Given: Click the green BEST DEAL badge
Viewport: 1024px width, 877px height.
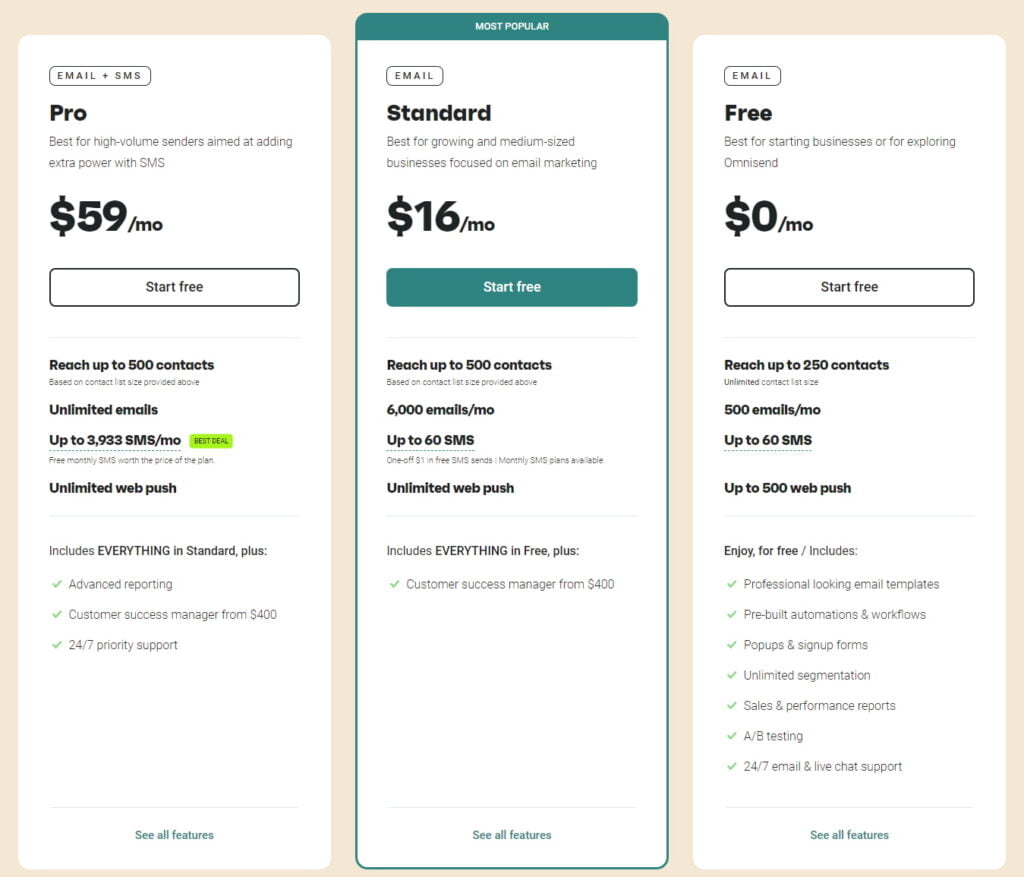Looking at the screenshot, I should tap(210, 441).
